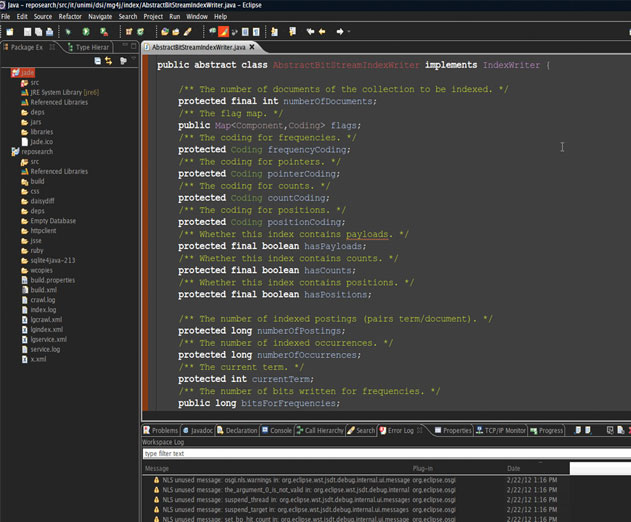The height and width of the screenshot is (522, 631).
Task: Switch to the Problems tab
Action: pos(161,430)
